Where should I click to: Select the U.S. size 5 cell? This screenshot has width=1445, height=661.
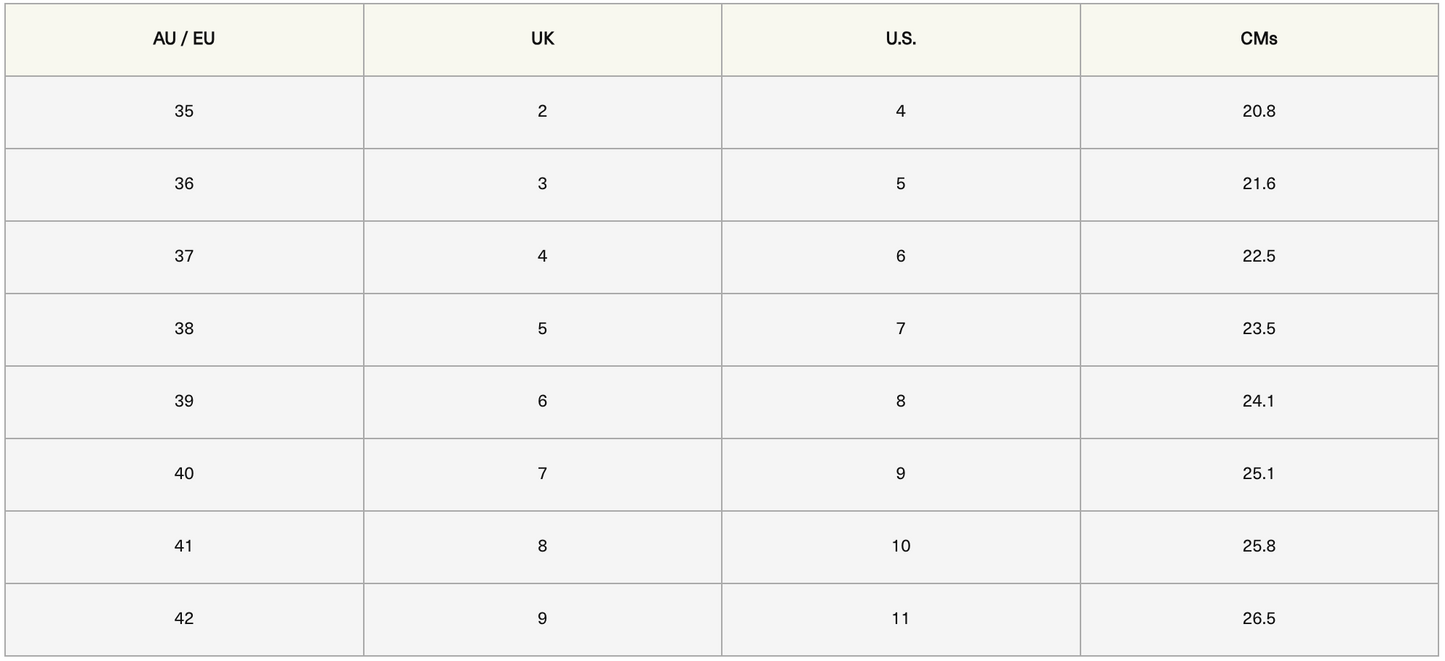(900, 184)
